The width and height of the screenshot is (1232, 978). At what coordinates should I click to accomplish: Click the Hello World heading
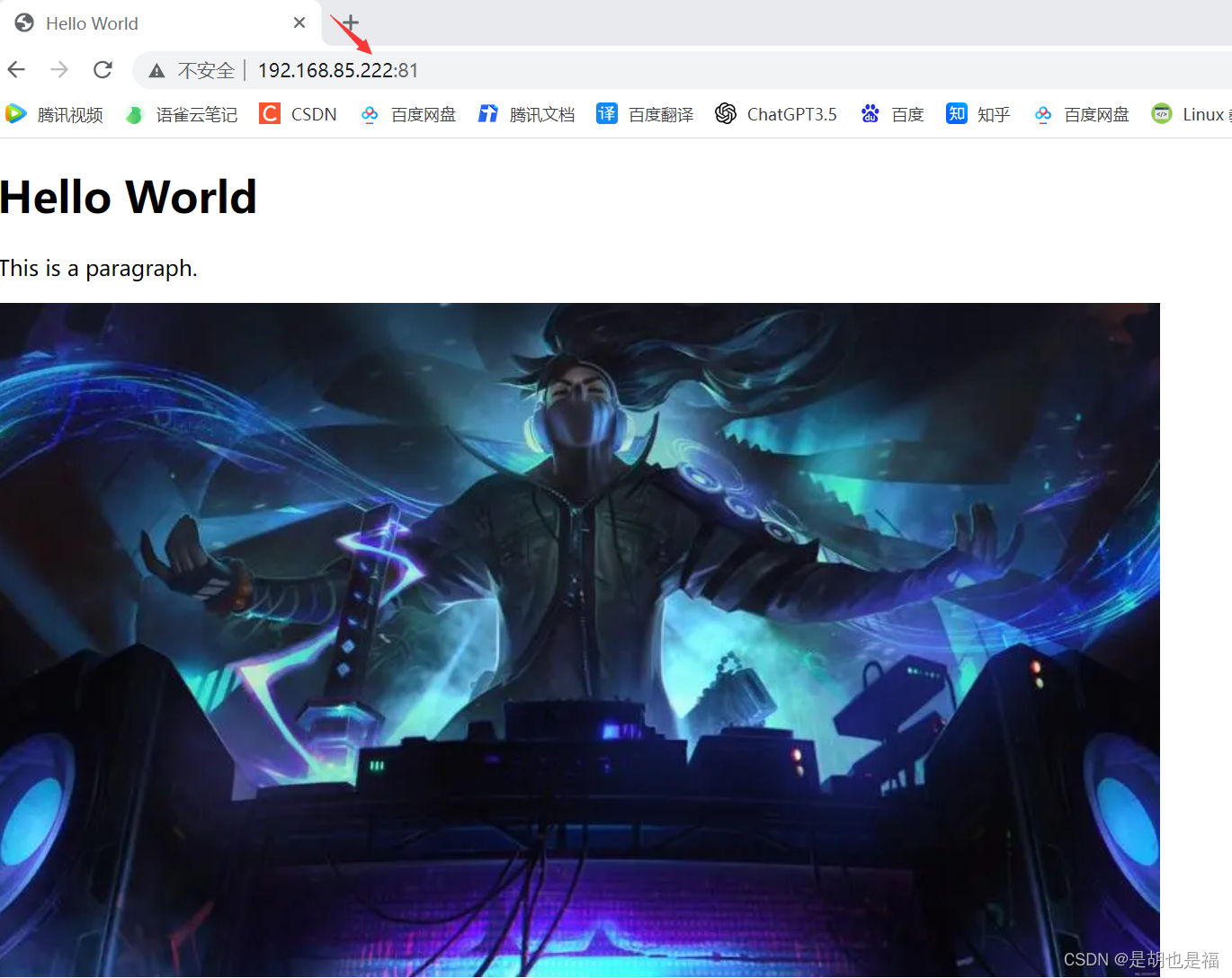[129, 197]
